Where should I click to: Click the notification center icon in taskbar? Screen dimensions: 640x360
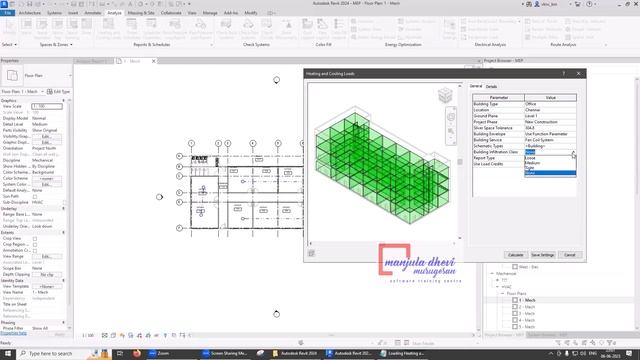point(629,353)
